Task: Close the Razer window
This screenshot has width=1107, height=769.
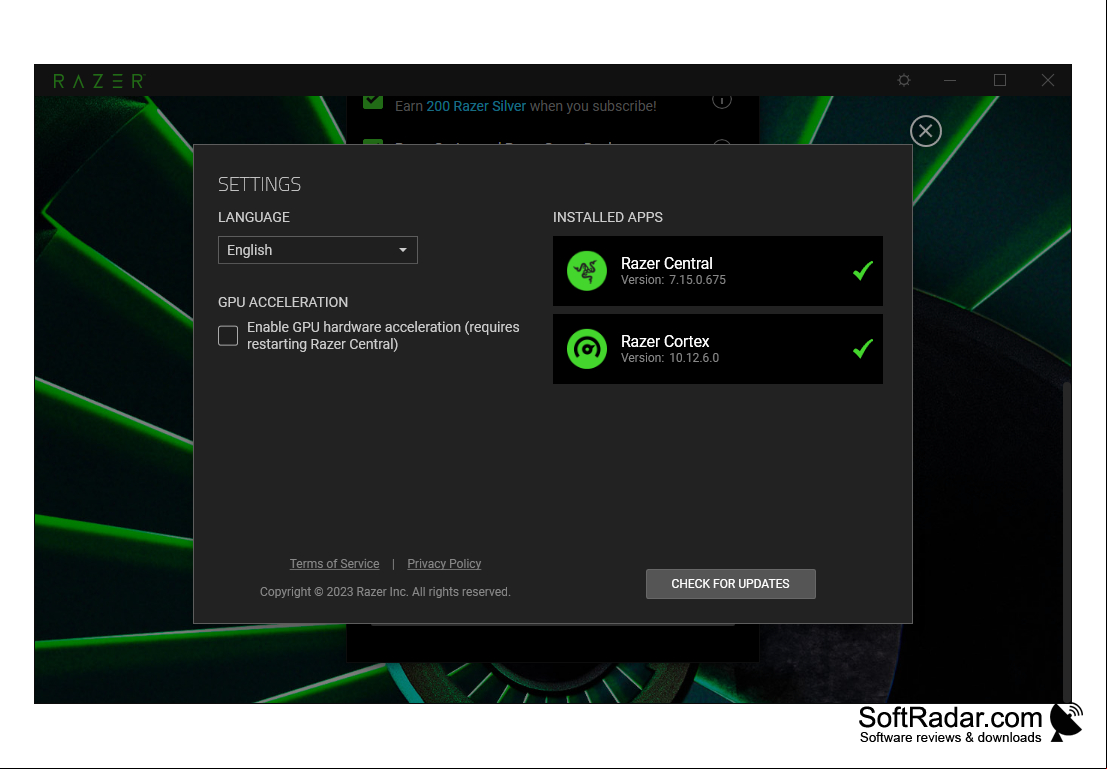Action: 1048,81
